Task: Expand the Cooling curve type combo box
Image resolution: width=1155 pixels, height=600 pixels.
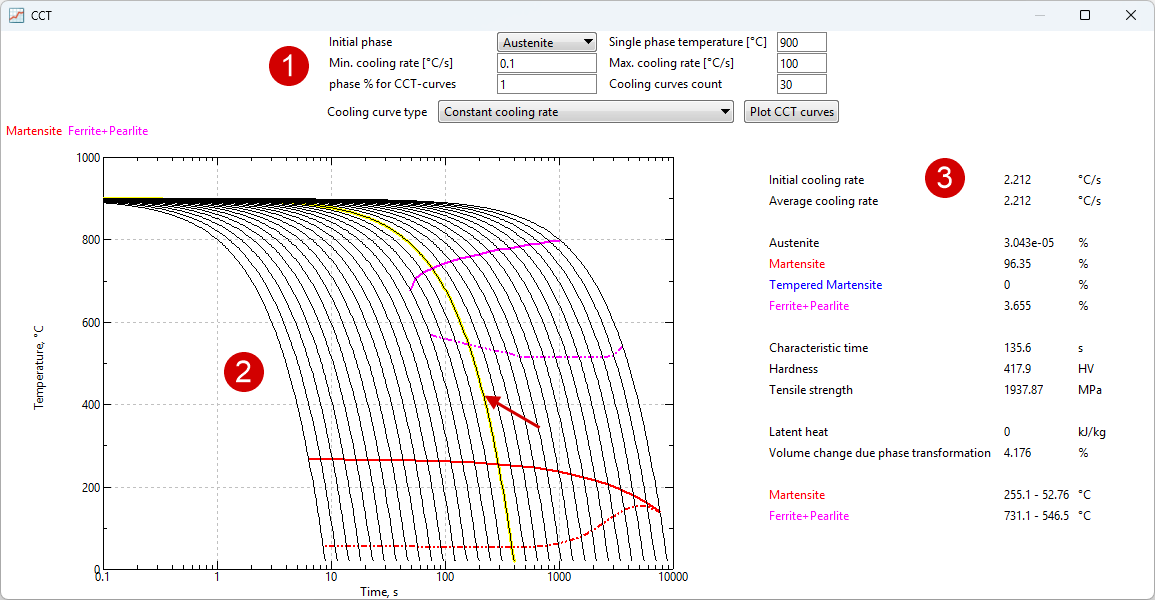Action: coord(587,112)
